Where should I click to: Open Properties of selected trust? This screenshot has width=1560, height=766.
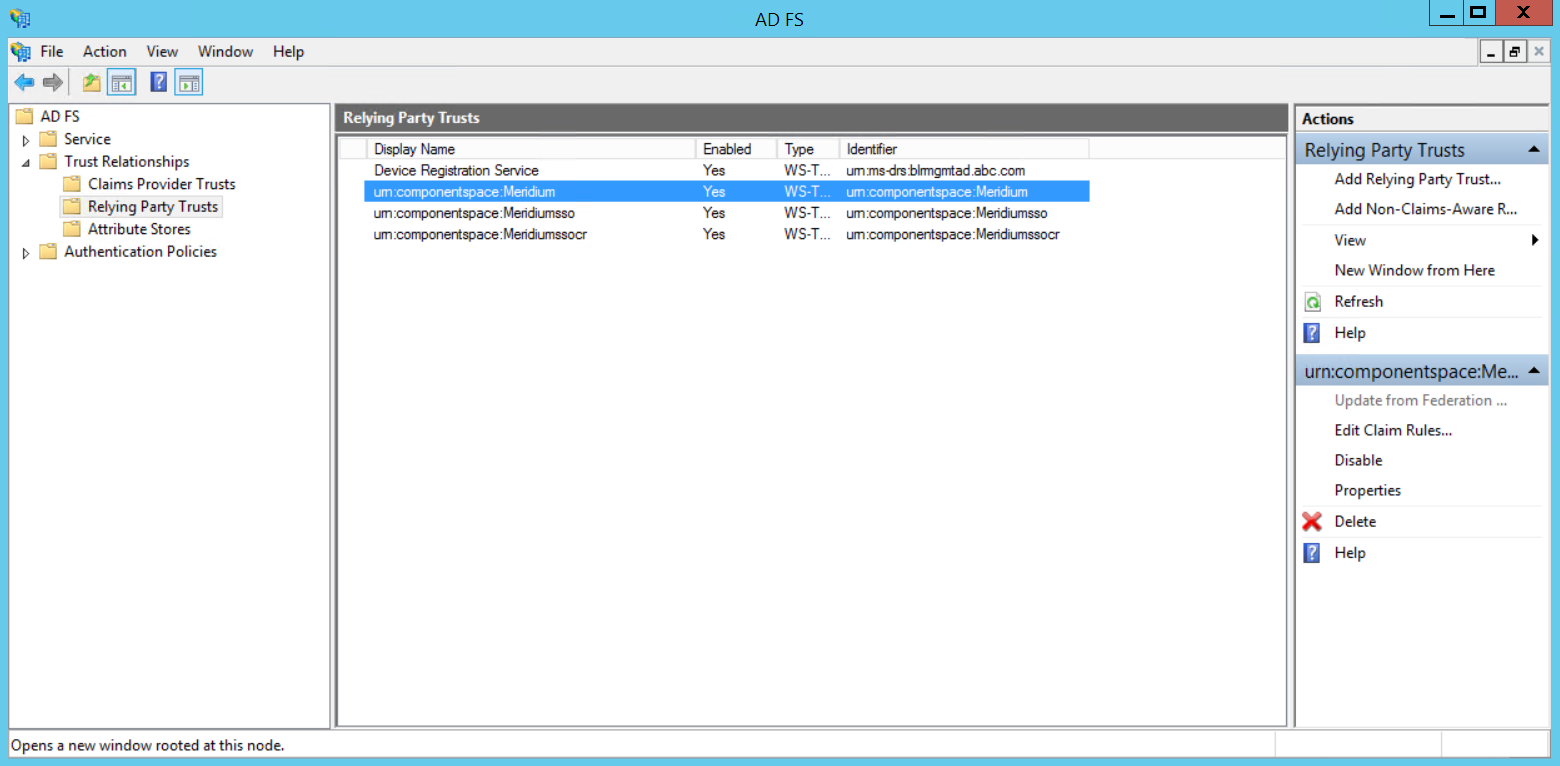click(1367, 490)
